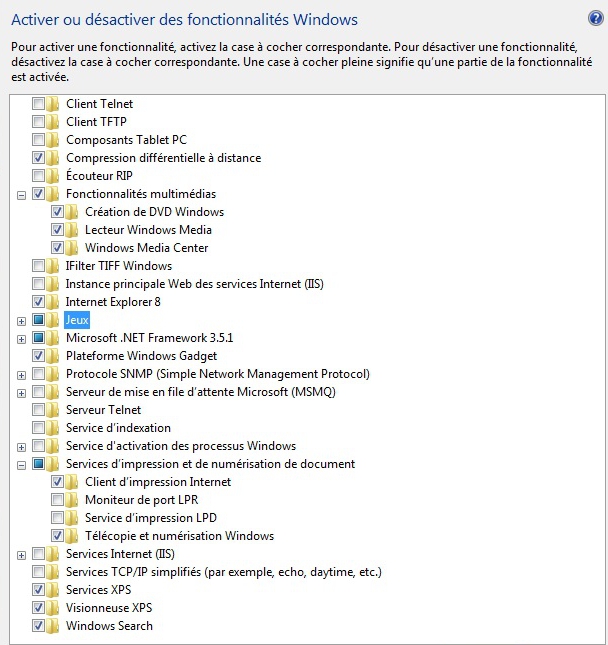This screenshot has width=608, height=645.
Task: Click the folder icon beside Service d'indexation
Action: tap(53, 428)
